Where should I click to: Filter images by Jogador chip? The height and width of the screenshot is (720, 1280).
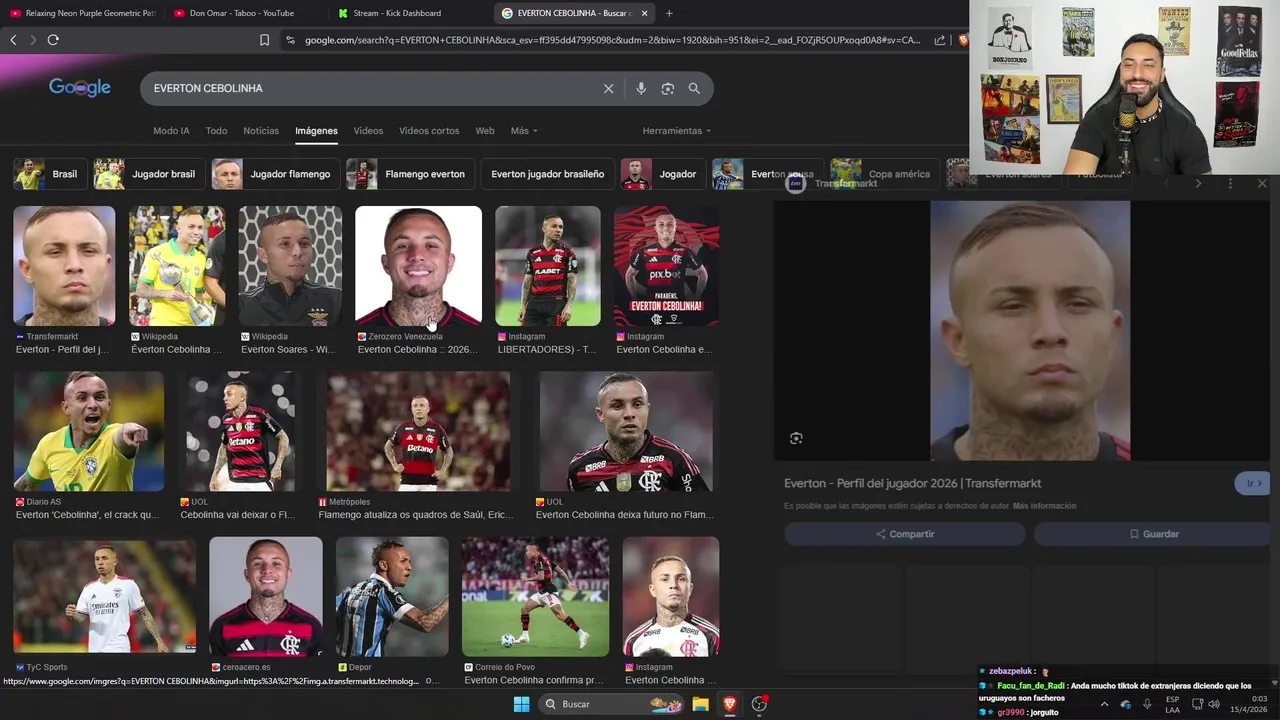point(662,174)
